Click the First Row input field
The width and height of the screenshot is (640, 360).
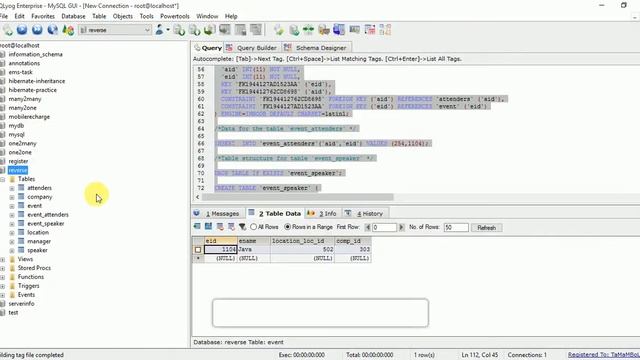(x=384, y=227)
